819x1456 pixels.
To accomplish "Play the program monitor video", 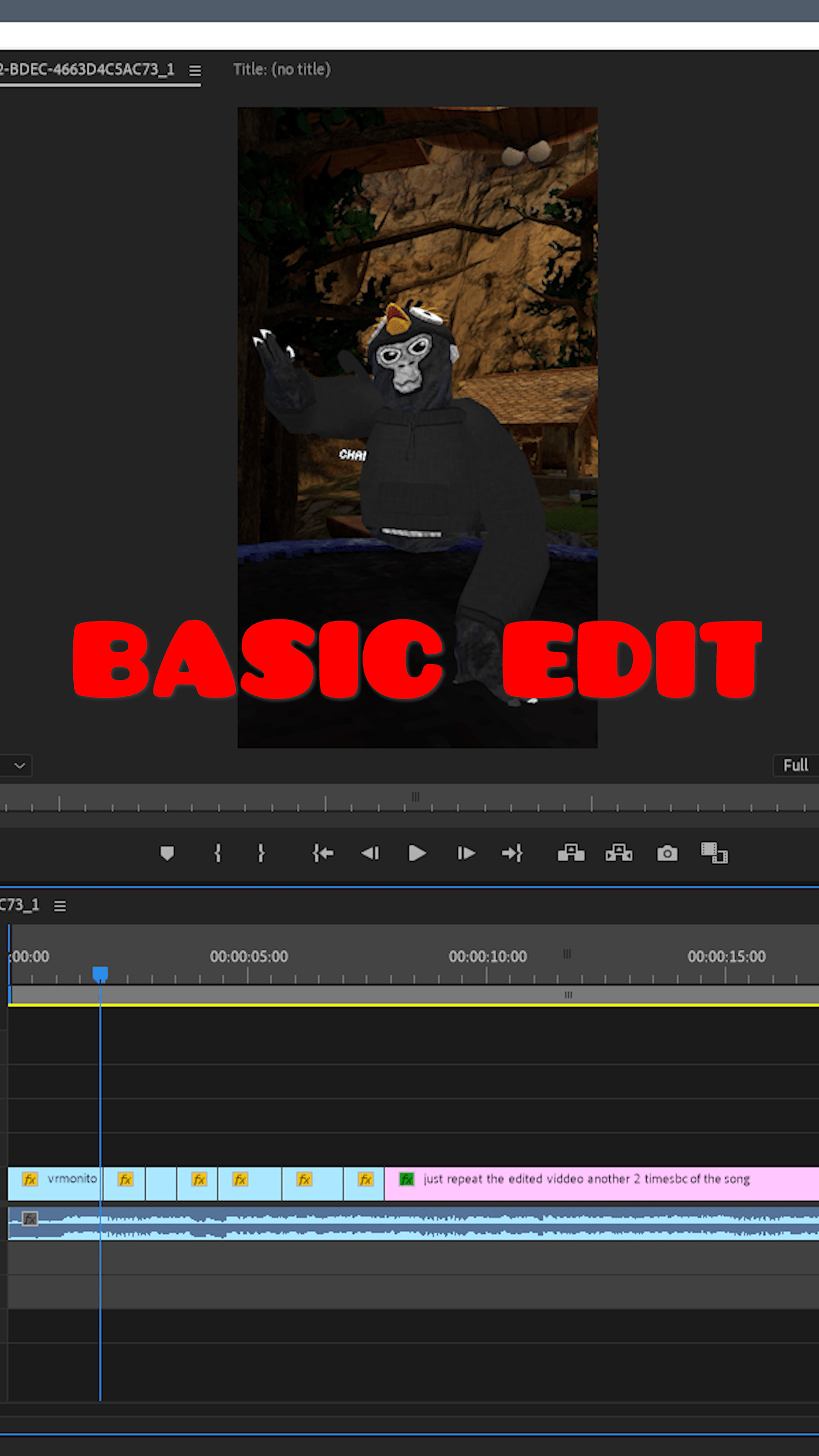I will 417,853.
